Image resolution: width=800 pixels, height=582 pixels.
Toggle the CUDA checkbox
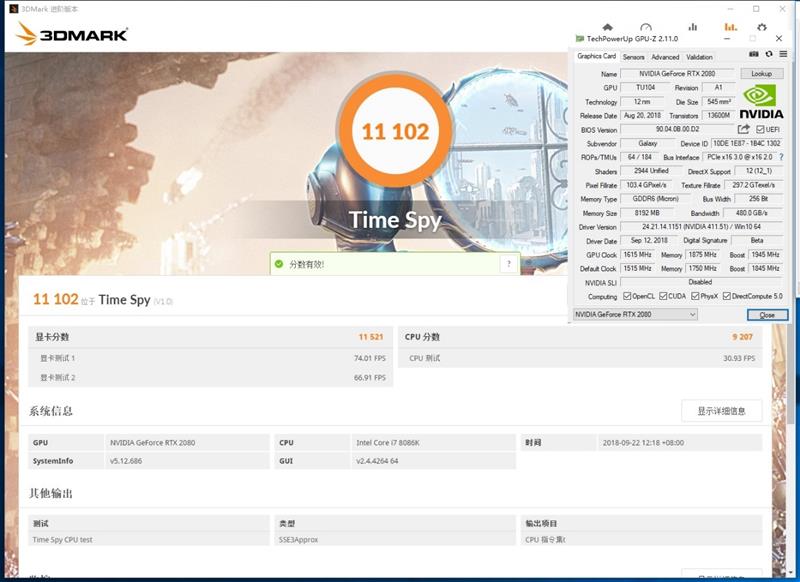[x=663, y=296]
